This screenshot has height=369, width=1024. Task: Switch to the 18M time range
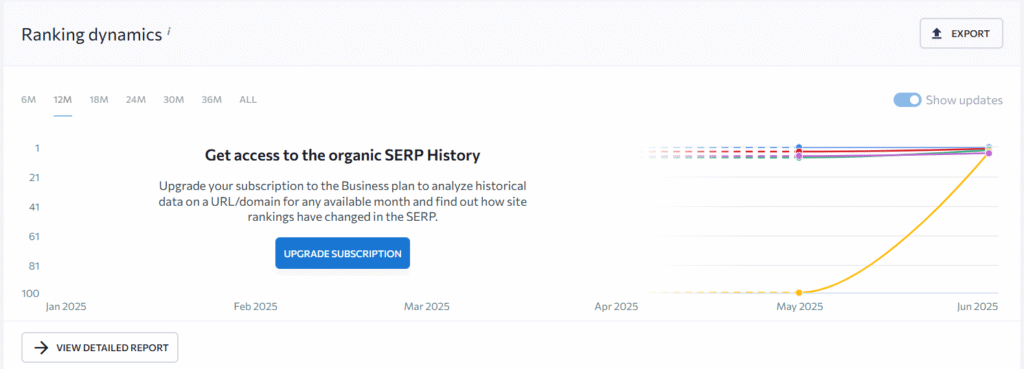[99, 100]
